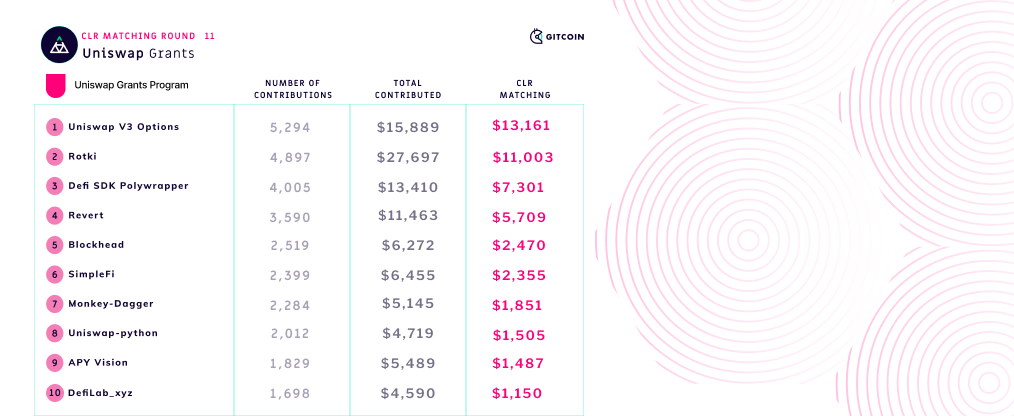The height and width of the screenshot is (416, 1014).
Task: Open the Uniswap V3 Options grant
Action: (123, 127)
